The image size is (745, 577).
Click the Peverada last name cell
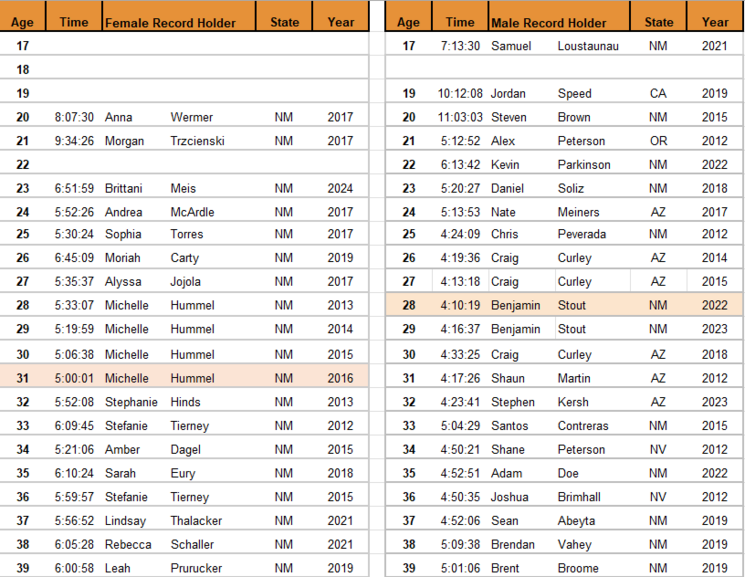pyautogui.click(x=582, y=234)
